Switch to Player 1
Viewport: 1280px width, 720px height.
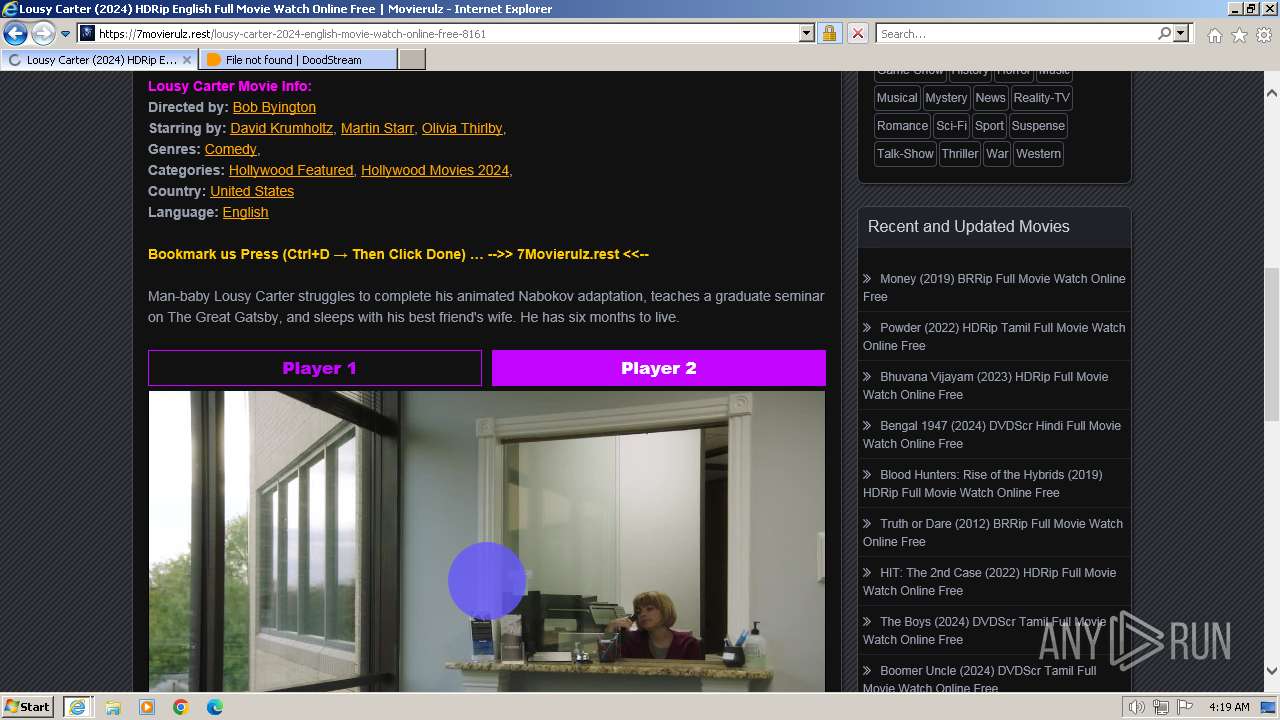[x=315, y=368]
